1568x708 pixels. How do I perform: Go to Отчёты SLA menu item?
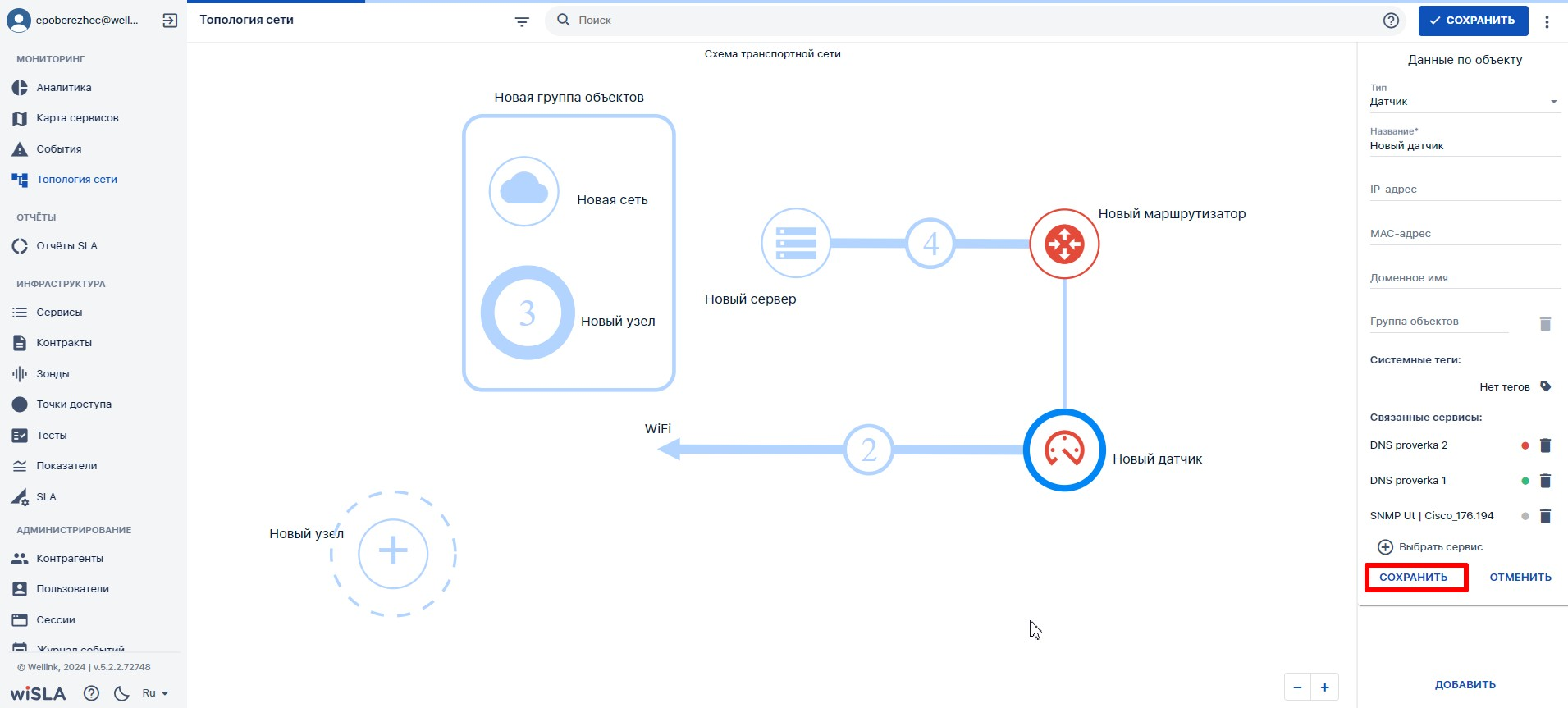[x=66, y=246]
